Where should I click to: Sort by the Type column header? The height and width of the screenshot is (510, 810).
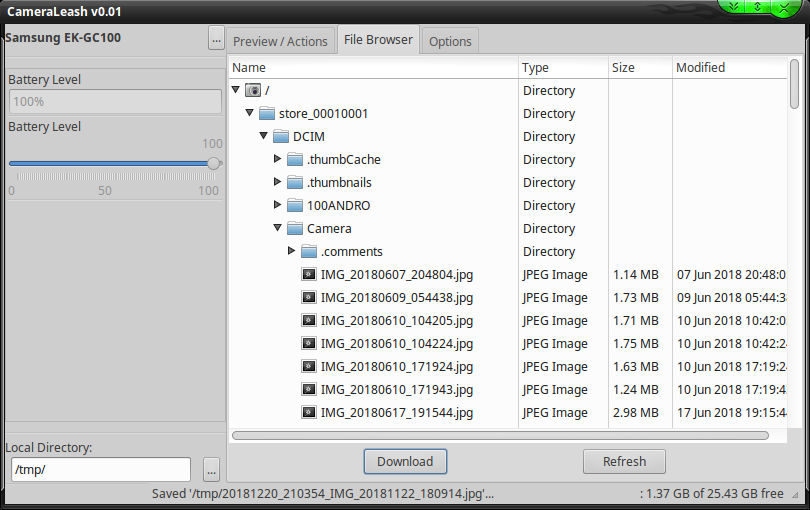click(563, 68)
